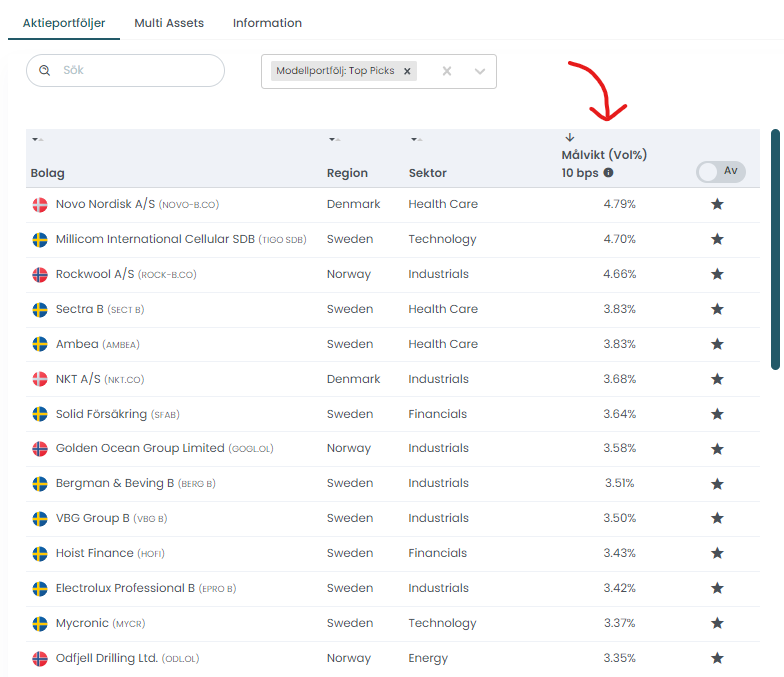The height and width of the screenshot is (677, 784).
Task: Open the model portfolio dropdown chevron
Action: 480,71
